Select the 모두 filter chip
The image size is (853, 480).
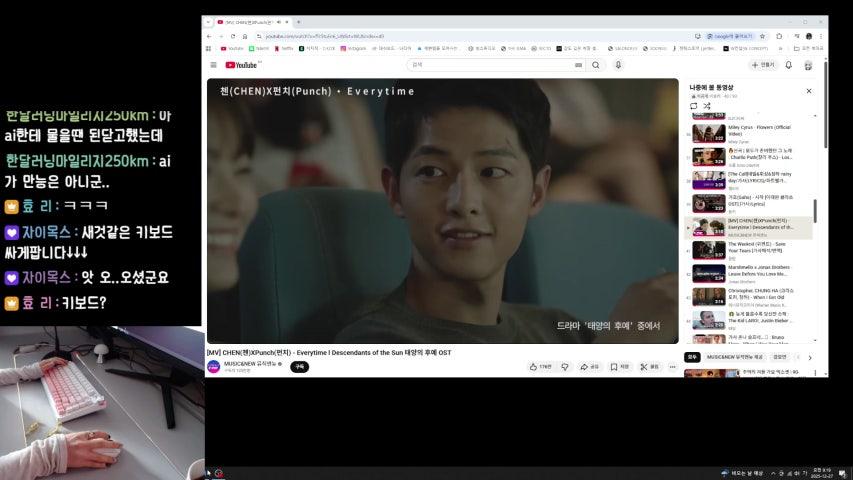pyautogui.click(x=692, y=357)
